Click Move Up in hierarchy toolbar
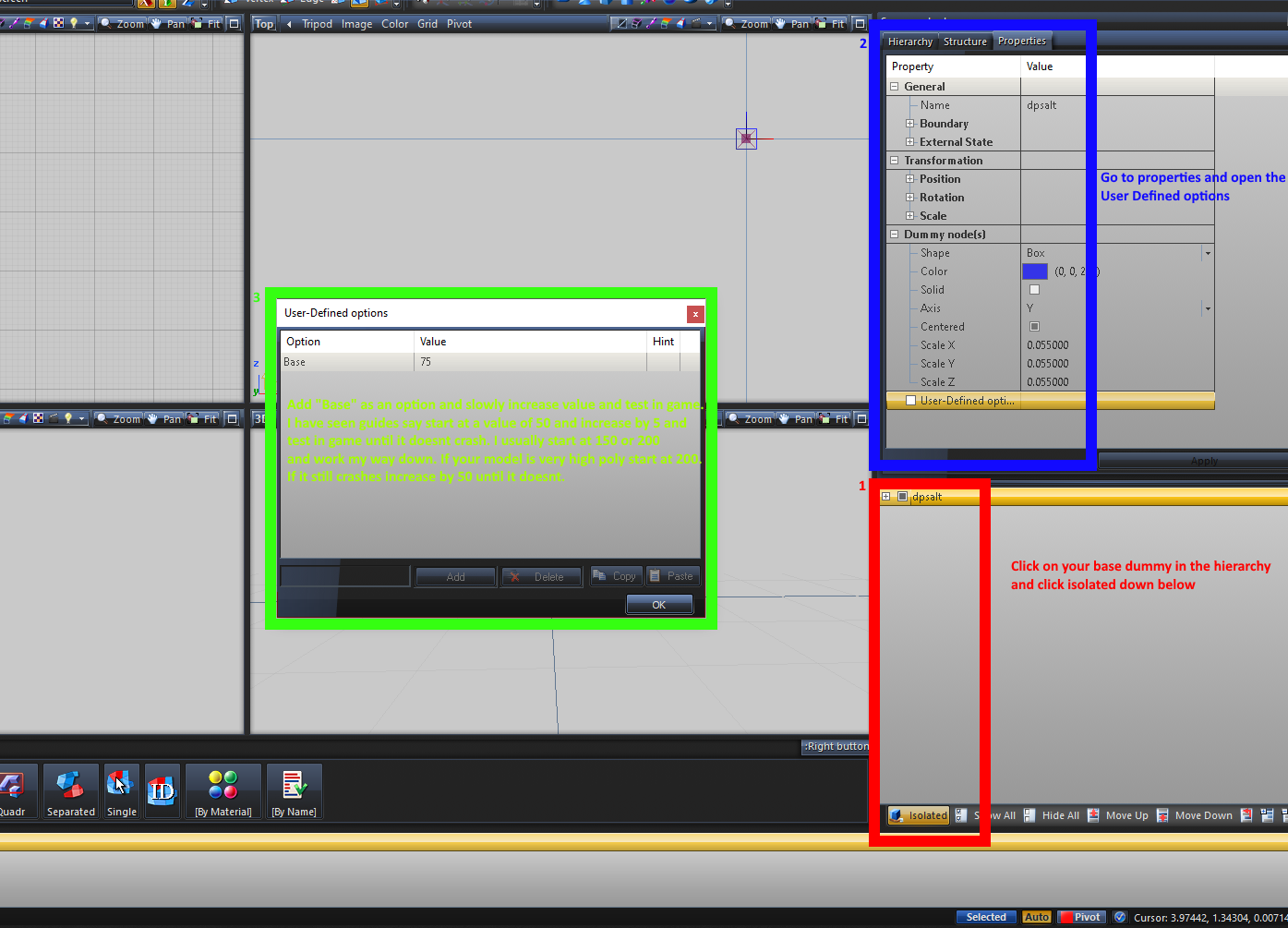 (x=1118, y=815)
